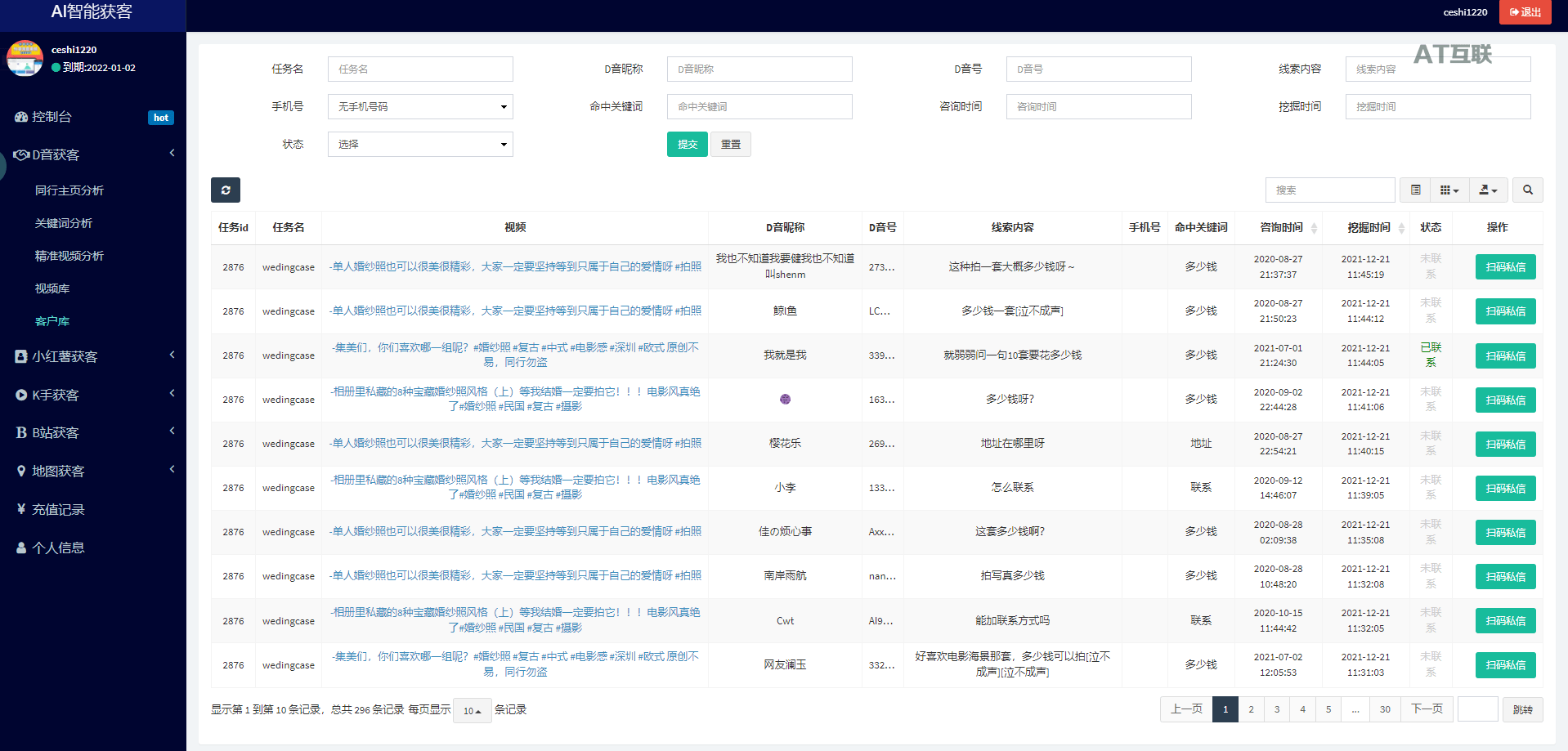Click the refresh table icon button

click(226, 190)
